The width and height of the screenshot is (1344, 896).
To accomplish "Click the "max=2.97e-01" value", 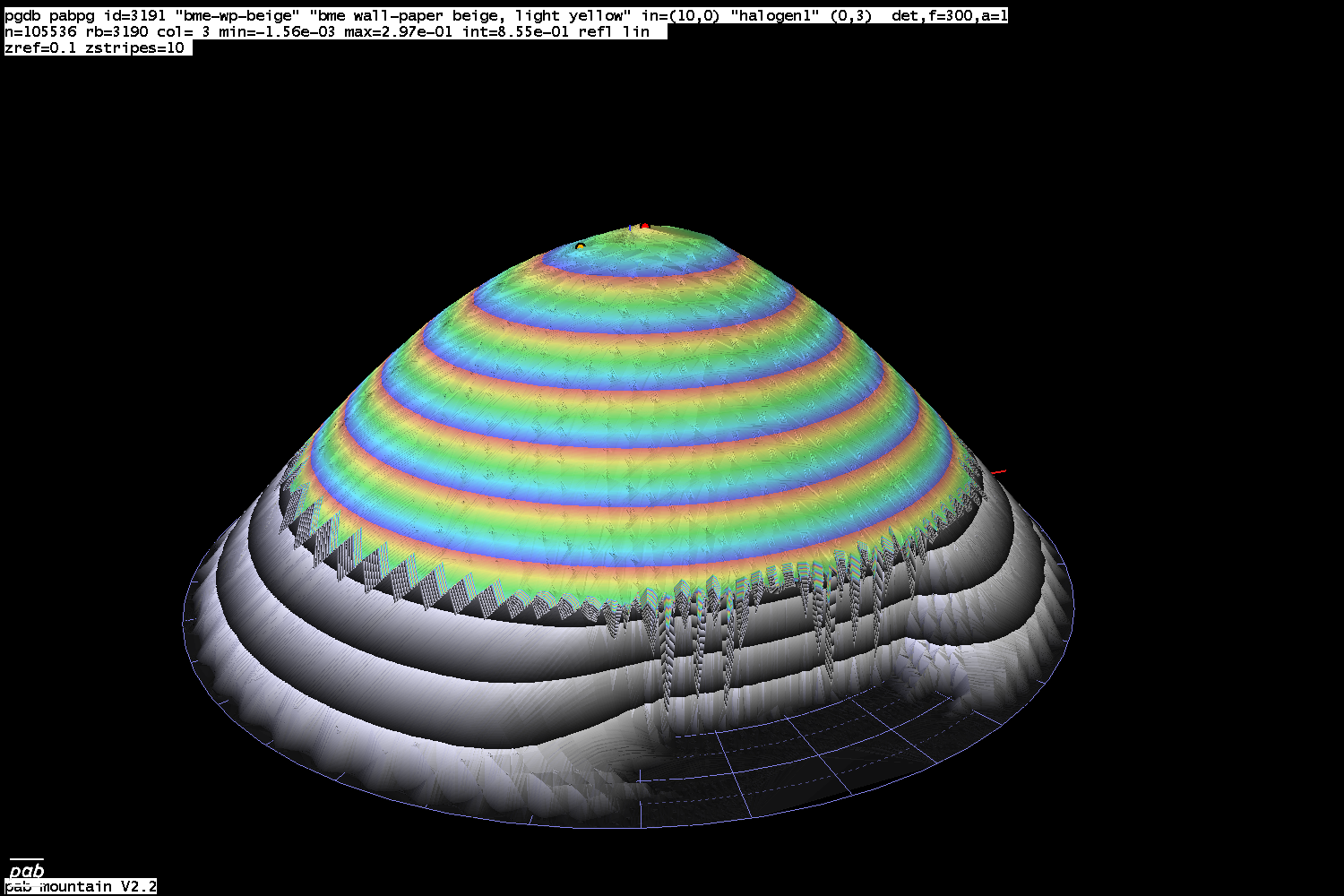I will coord(399,31).
